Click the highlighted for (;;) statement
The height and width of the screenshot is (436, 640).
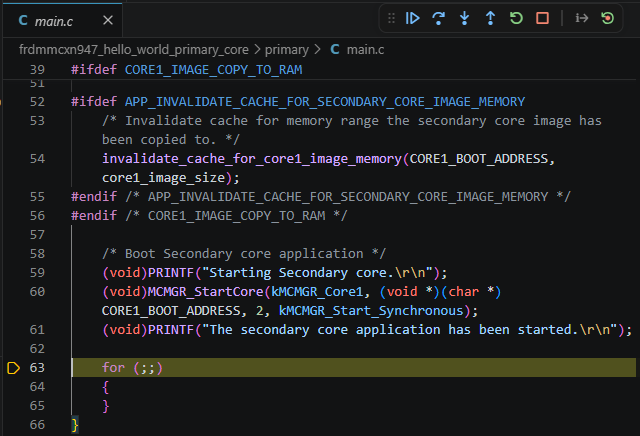click(x=132, y=368)
